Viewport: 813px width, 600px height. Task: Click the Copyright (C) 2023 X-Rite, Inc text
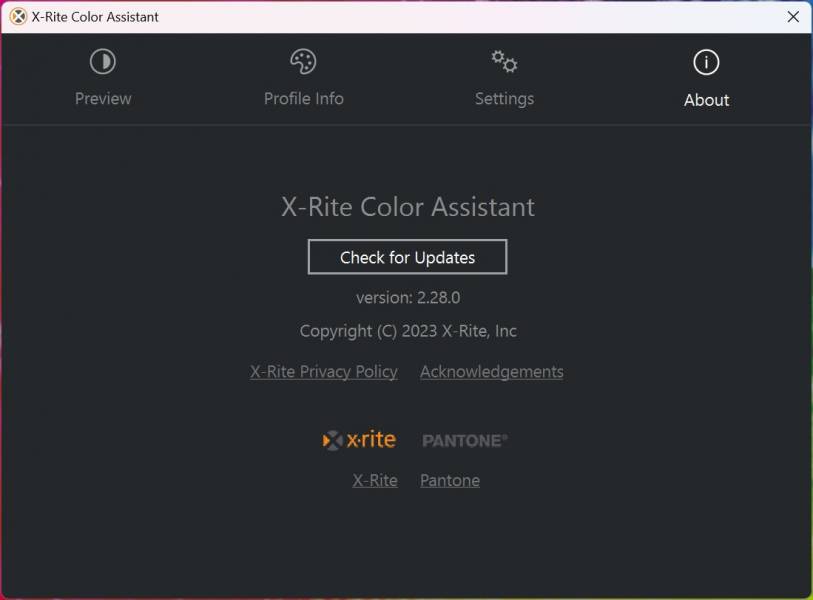[x=408, y=331]
